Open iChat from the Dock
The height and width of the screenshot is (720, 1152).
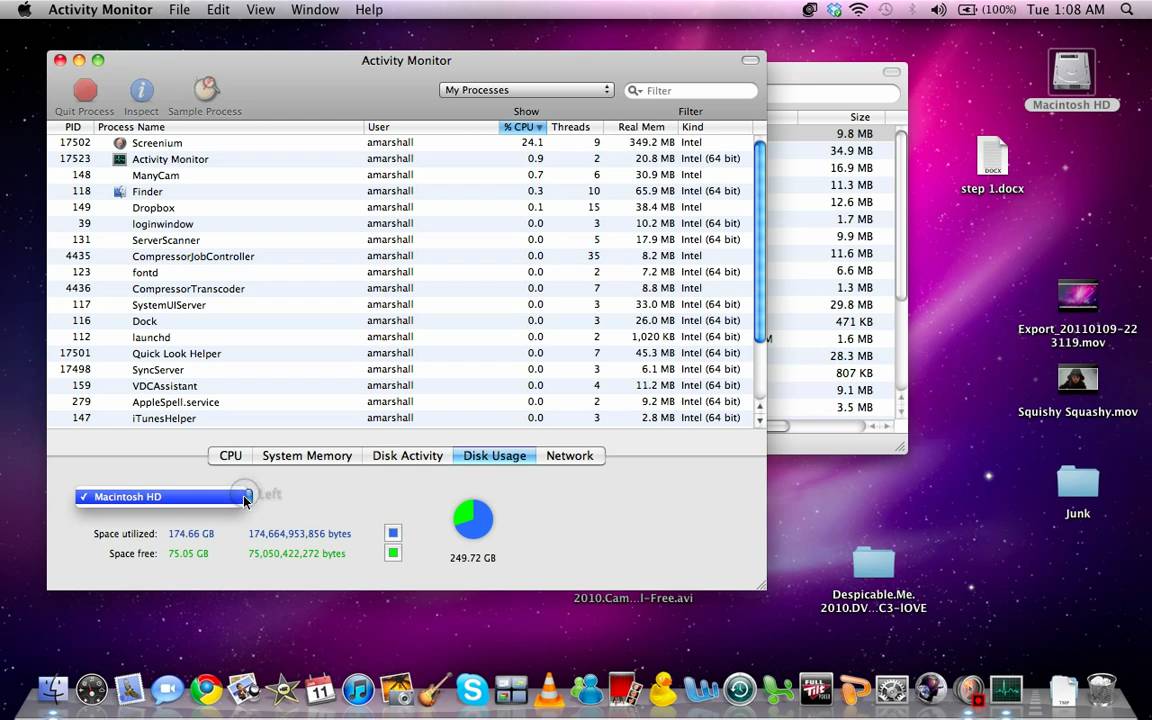click(168, 690)
